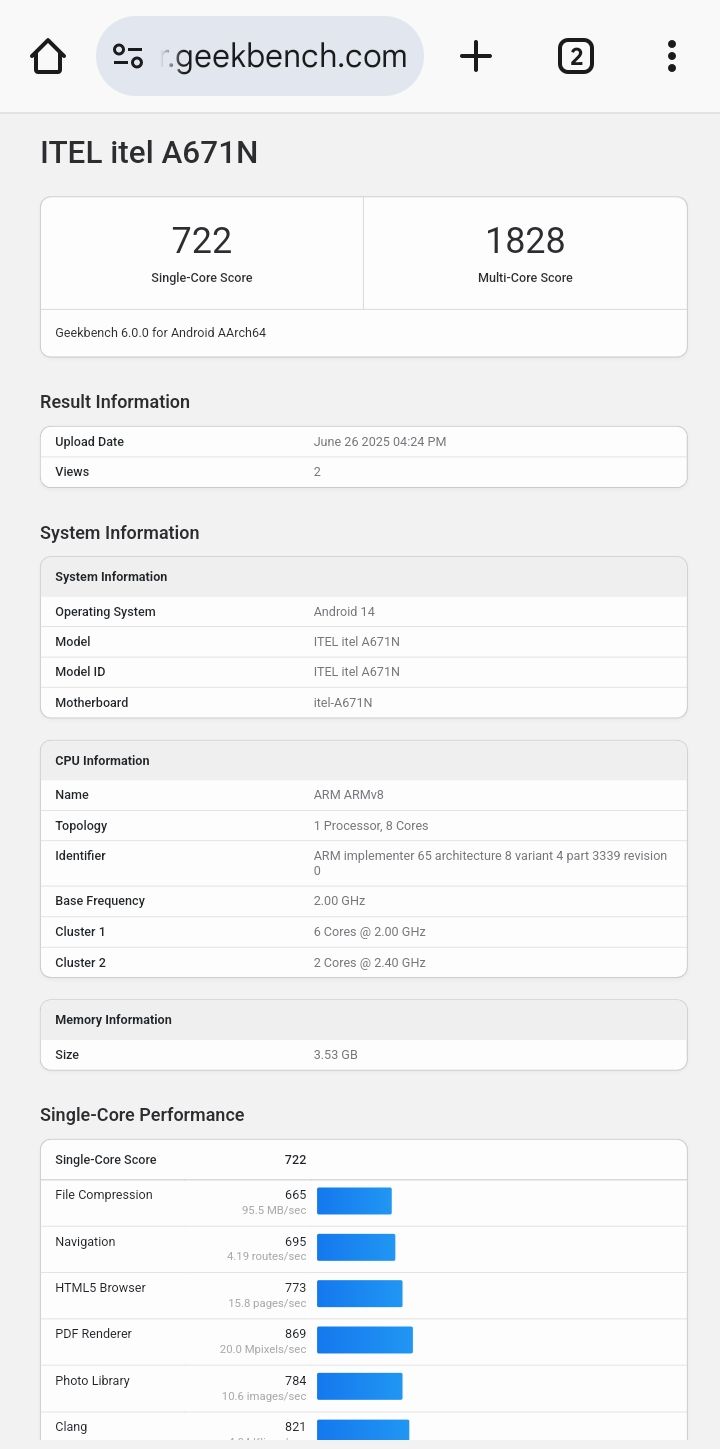Select the ARM implementer identifier text

pyautogui.click(x=491, y=863)
